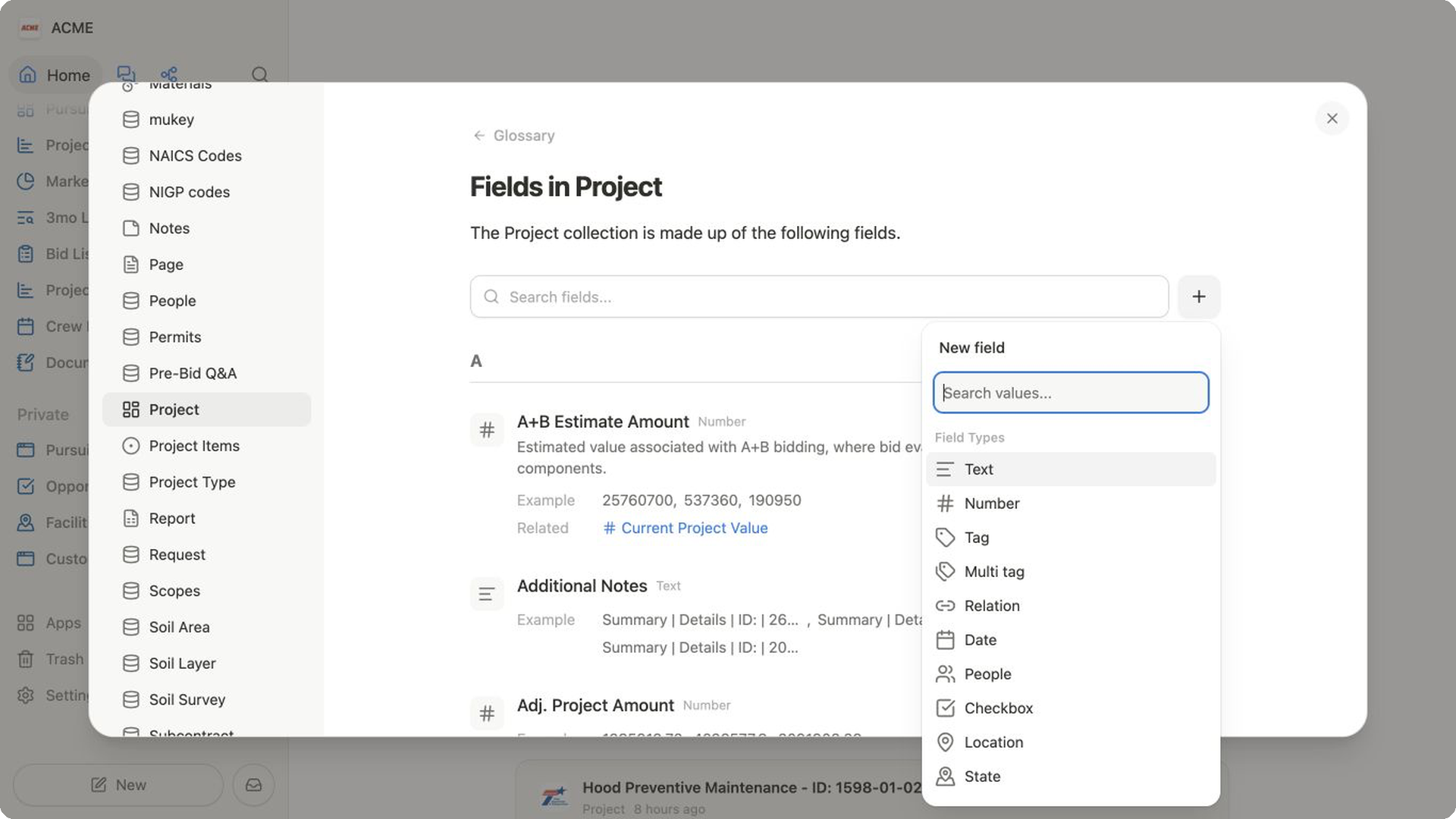
Task: Open the inbox icon next to New
Action: pyautogui.click(x=253, y=785)
